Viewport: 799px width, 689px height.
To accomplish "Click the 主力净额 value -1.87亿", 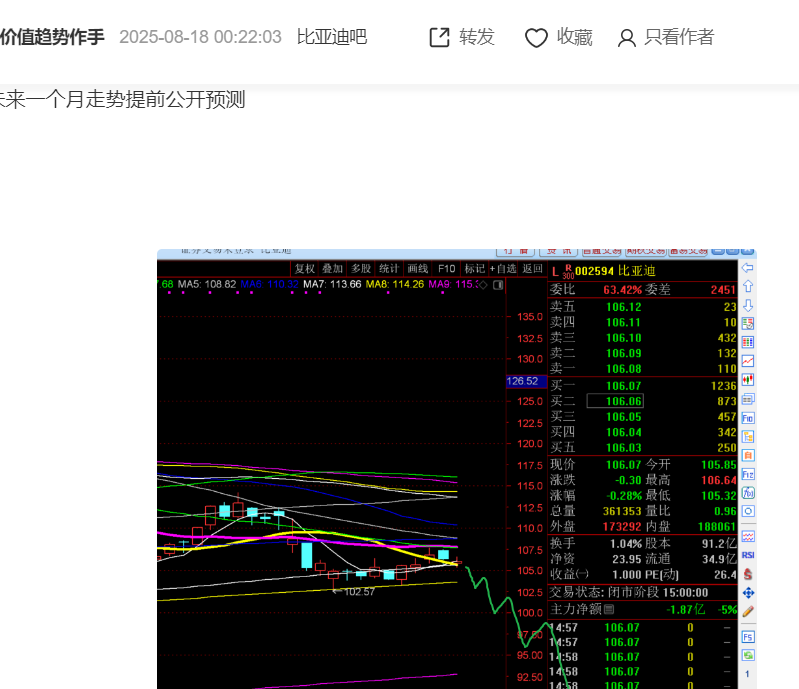I will [x=686, y=610].
